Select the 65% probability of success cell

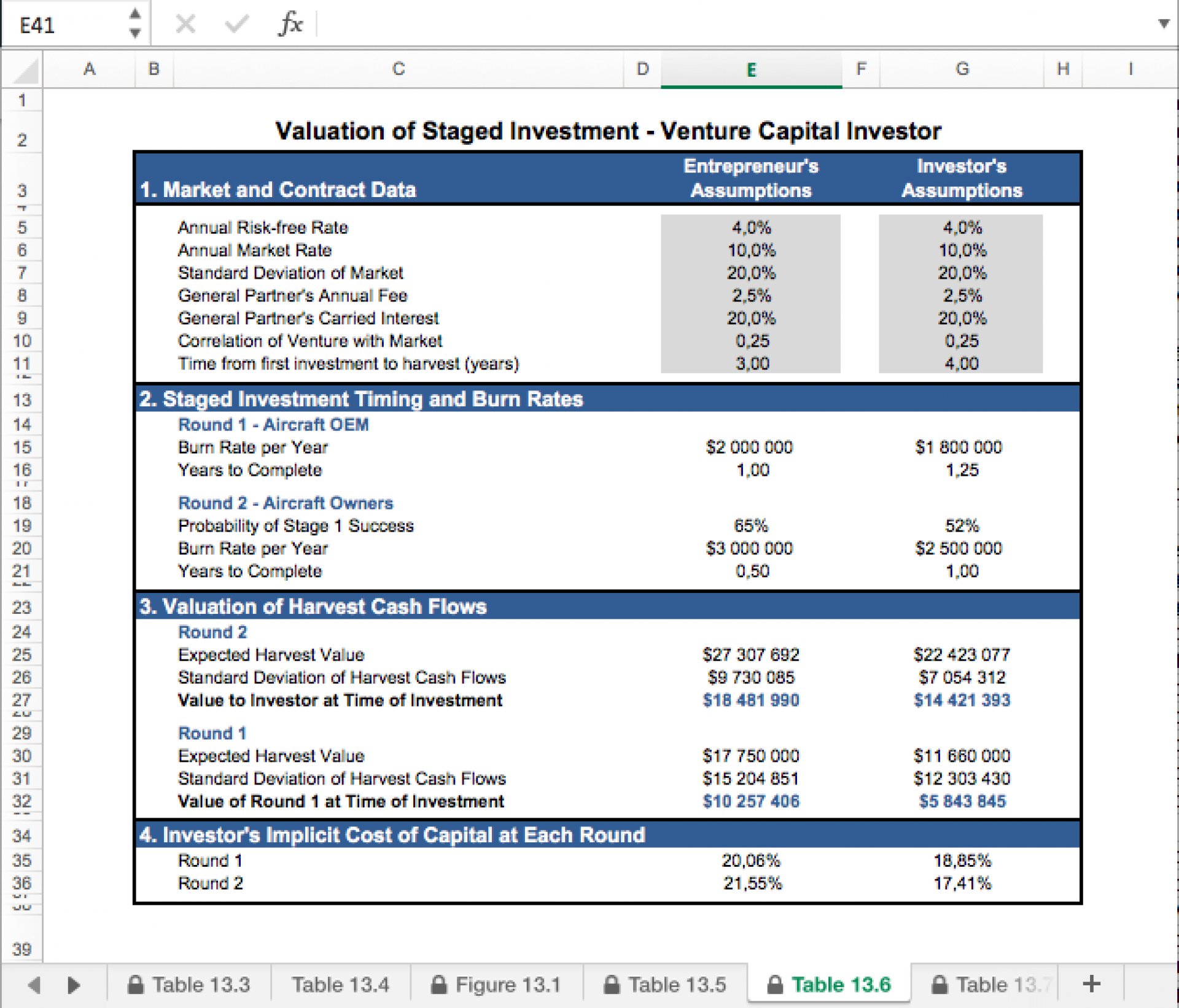click(x=751, y=525)
